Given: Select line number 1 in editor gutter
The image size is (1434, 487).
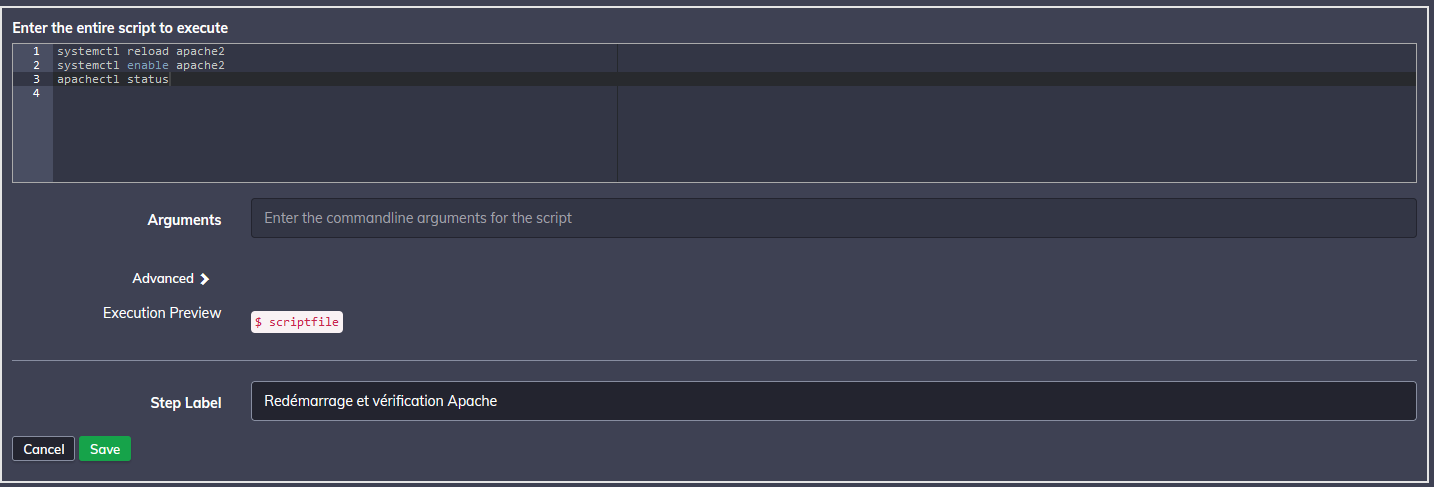Looking at the screenshot, I should click(36, 51).
